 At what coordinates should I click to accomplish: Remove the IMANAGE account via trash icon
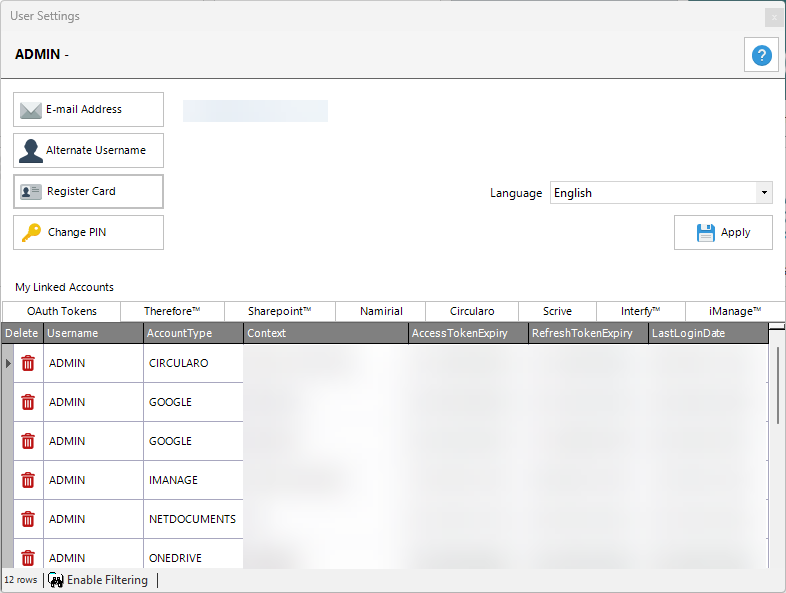(x=28, y=480)
